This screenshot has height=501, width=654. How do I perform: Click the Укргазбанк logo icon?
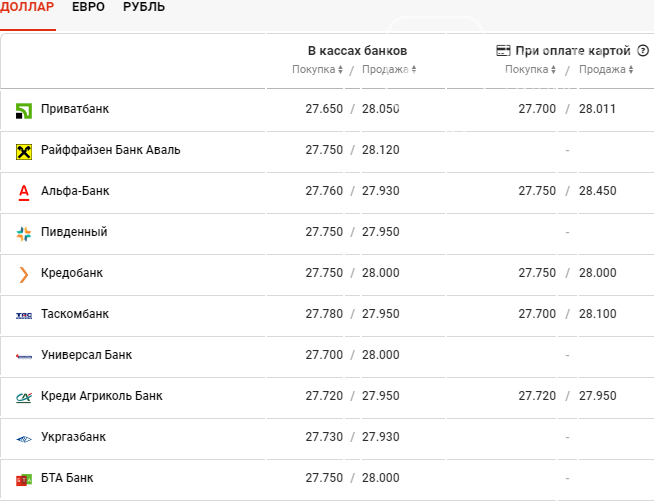24,439
